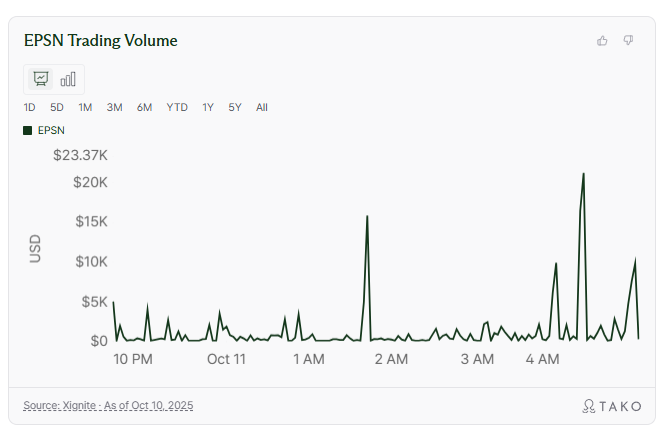Switch to bar chart view icon
This screenshot has width=662, height=434.
coord(68,79)
